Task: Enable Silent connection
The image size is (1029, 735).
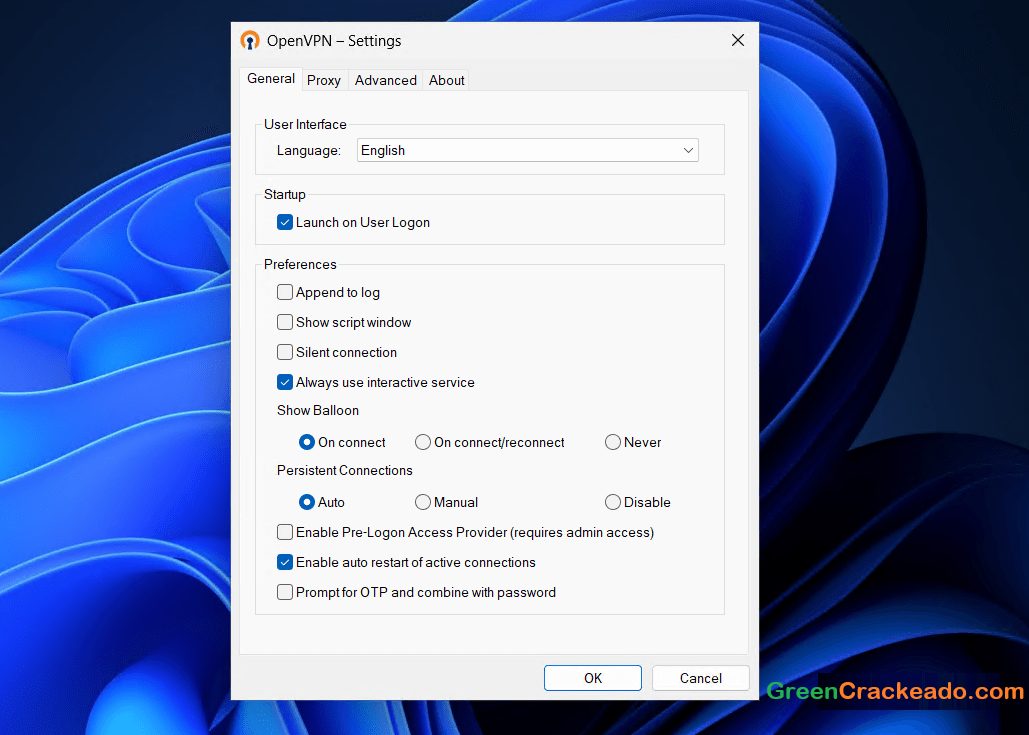Action: (x=285, y=352)
